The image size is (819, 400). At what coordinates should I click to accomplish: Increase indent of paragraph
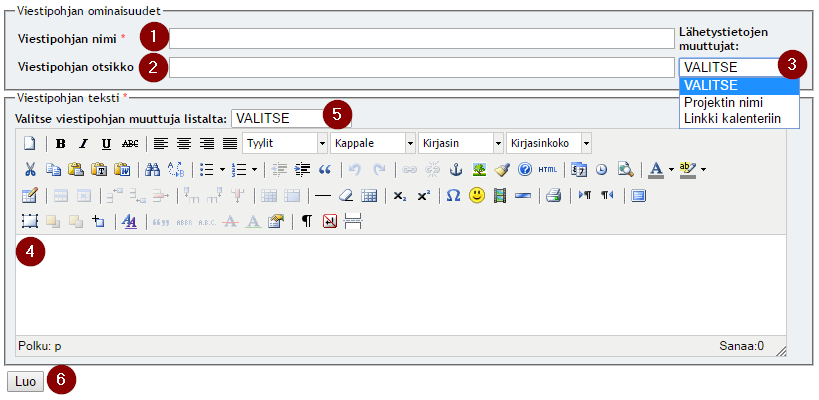coord(302,169)
